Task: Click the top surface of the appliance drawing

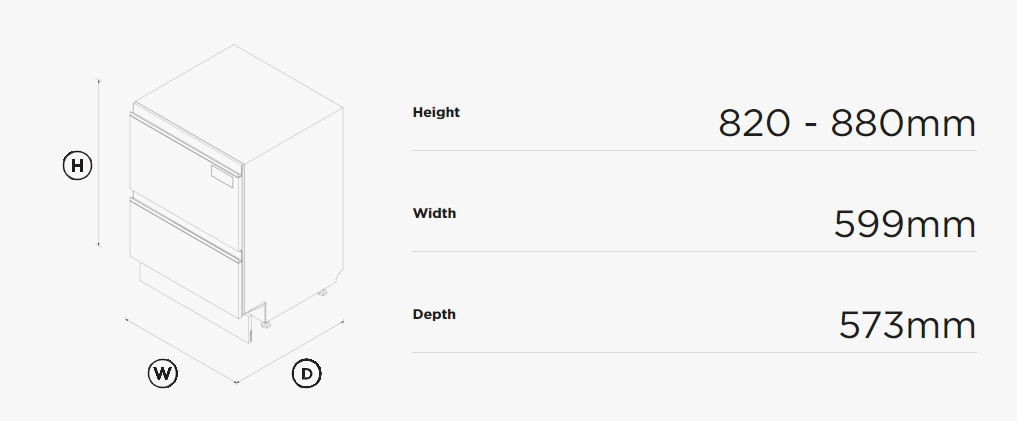Action: click(239, 102)
